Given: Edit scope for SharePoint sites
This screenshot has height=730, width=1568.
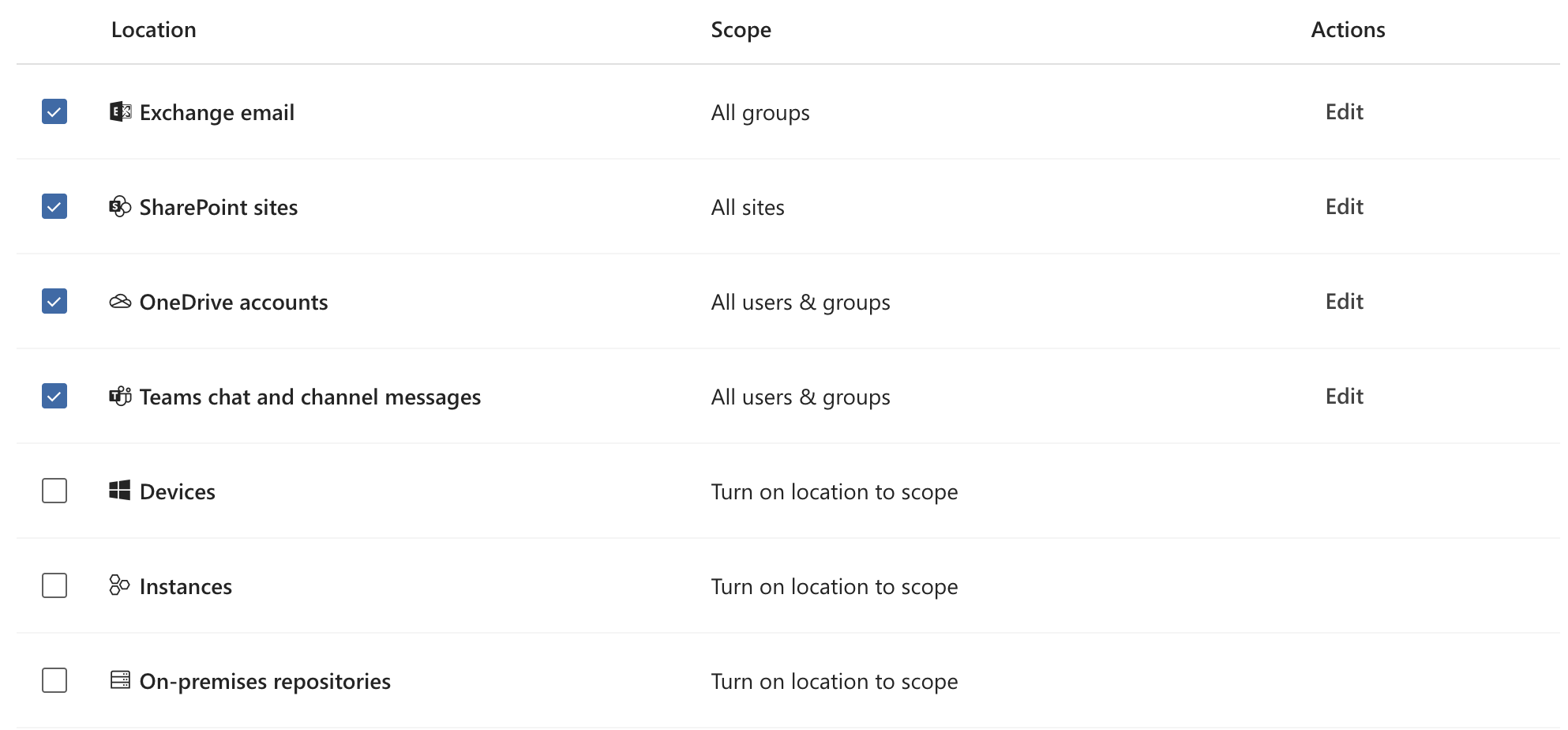Looking at the screenshot, I should pos(1344,207).
